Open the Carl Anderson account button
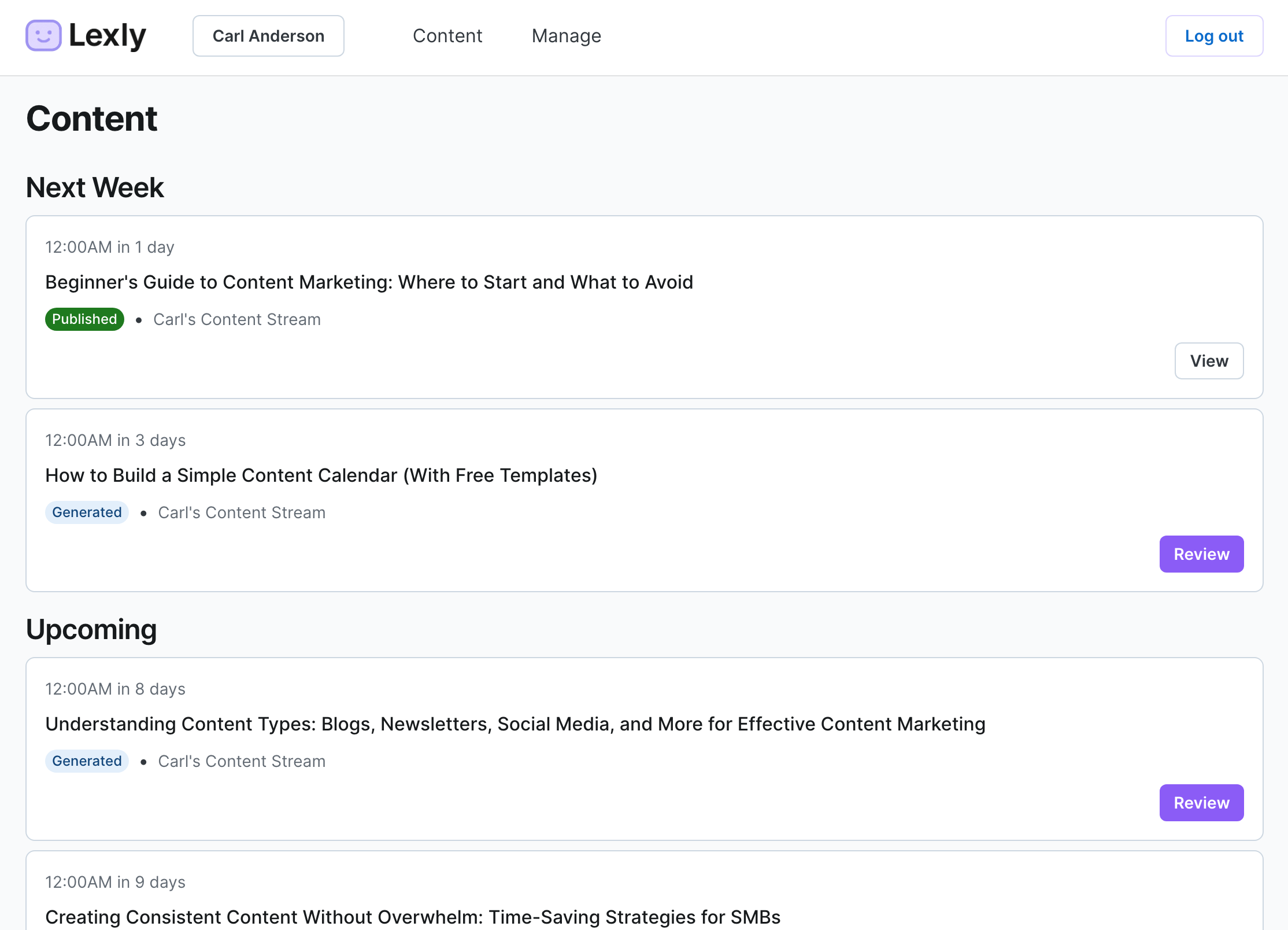Viewport: 1288px width, 930px height. point(268,36)
